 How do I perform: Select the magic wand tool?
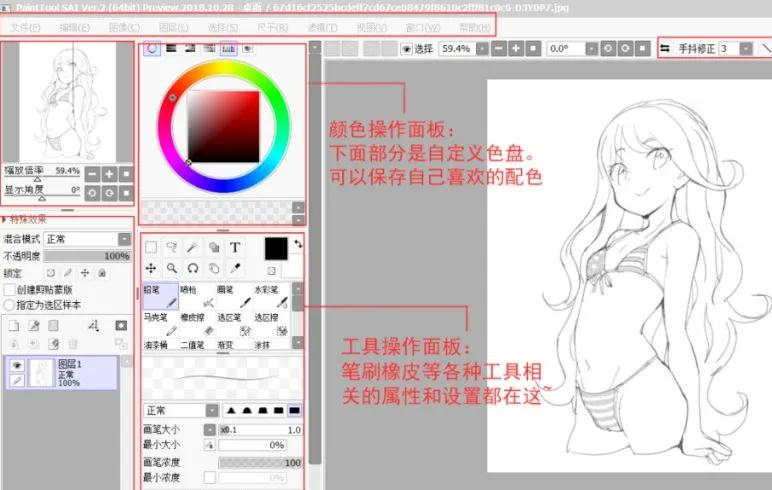point(193,247)
